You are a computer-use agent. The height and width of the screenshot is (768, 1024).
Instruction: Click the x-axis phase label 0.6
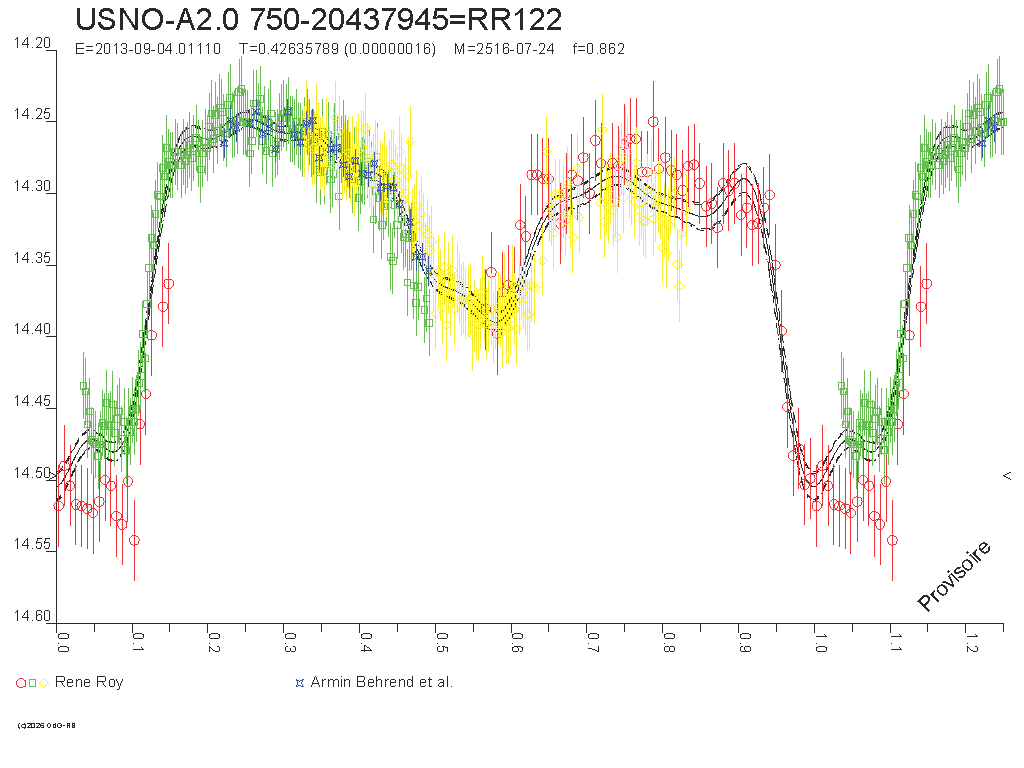[x=517, y=643]
